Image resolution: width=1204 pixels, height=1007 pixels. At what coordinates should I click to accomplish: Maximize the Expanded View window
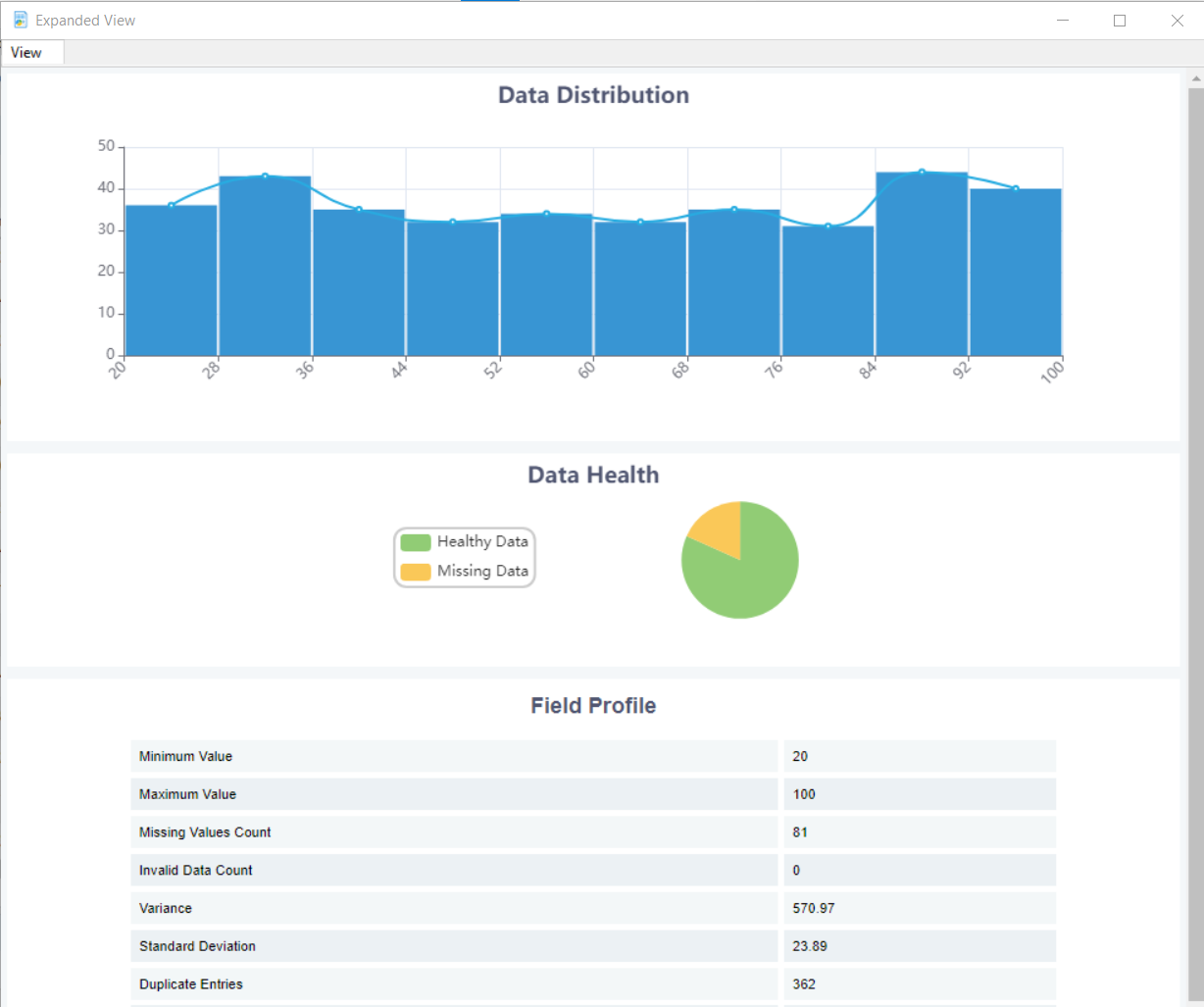point(1120,21)
